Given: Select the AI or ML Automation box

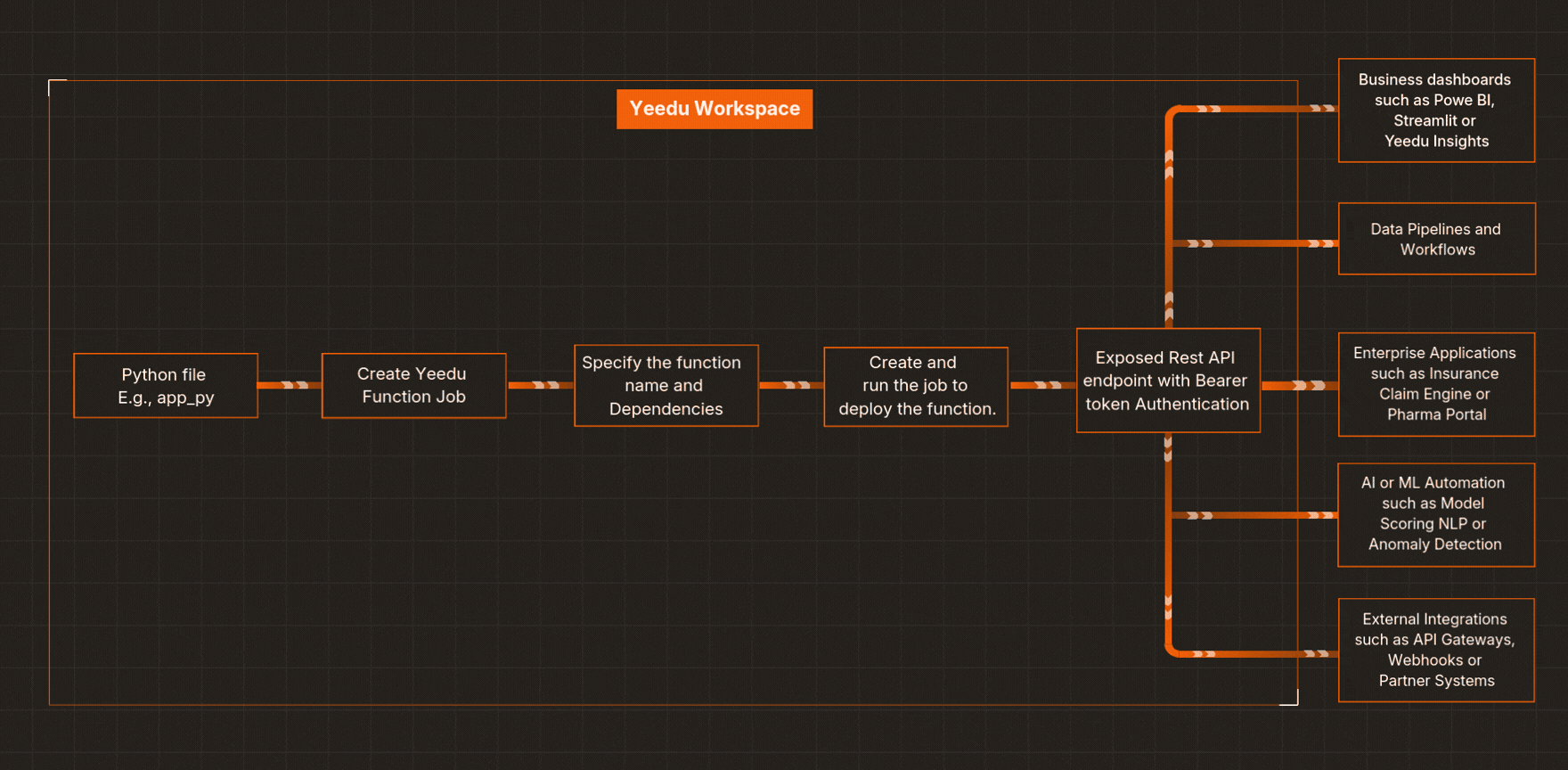Looking at the screenshot, I should tap(1436, 514).
